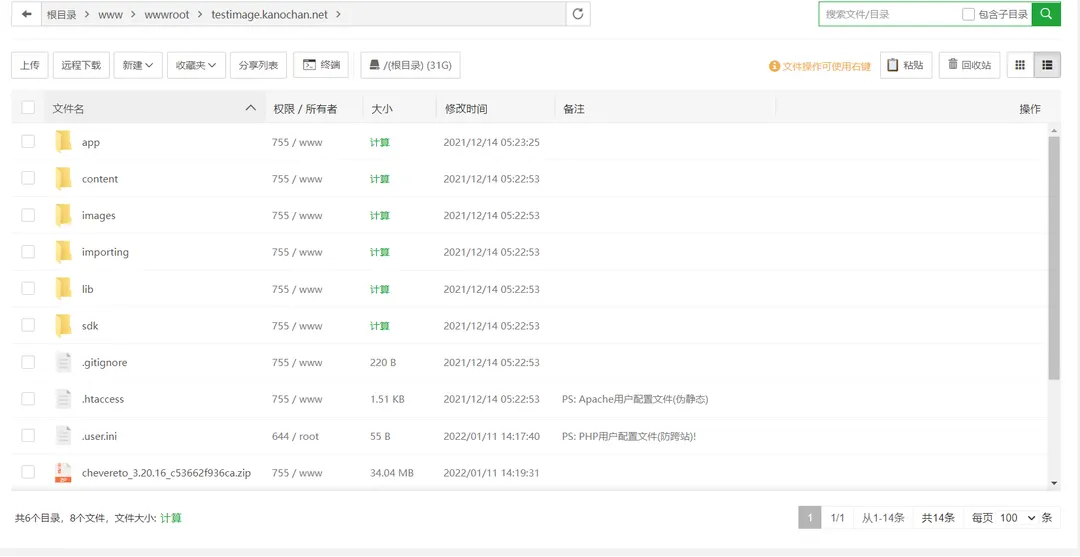The height and width of the screenshot is (557, 1080).
Task: Navigate to www in breadcrumb
Action: pos(110,14)
